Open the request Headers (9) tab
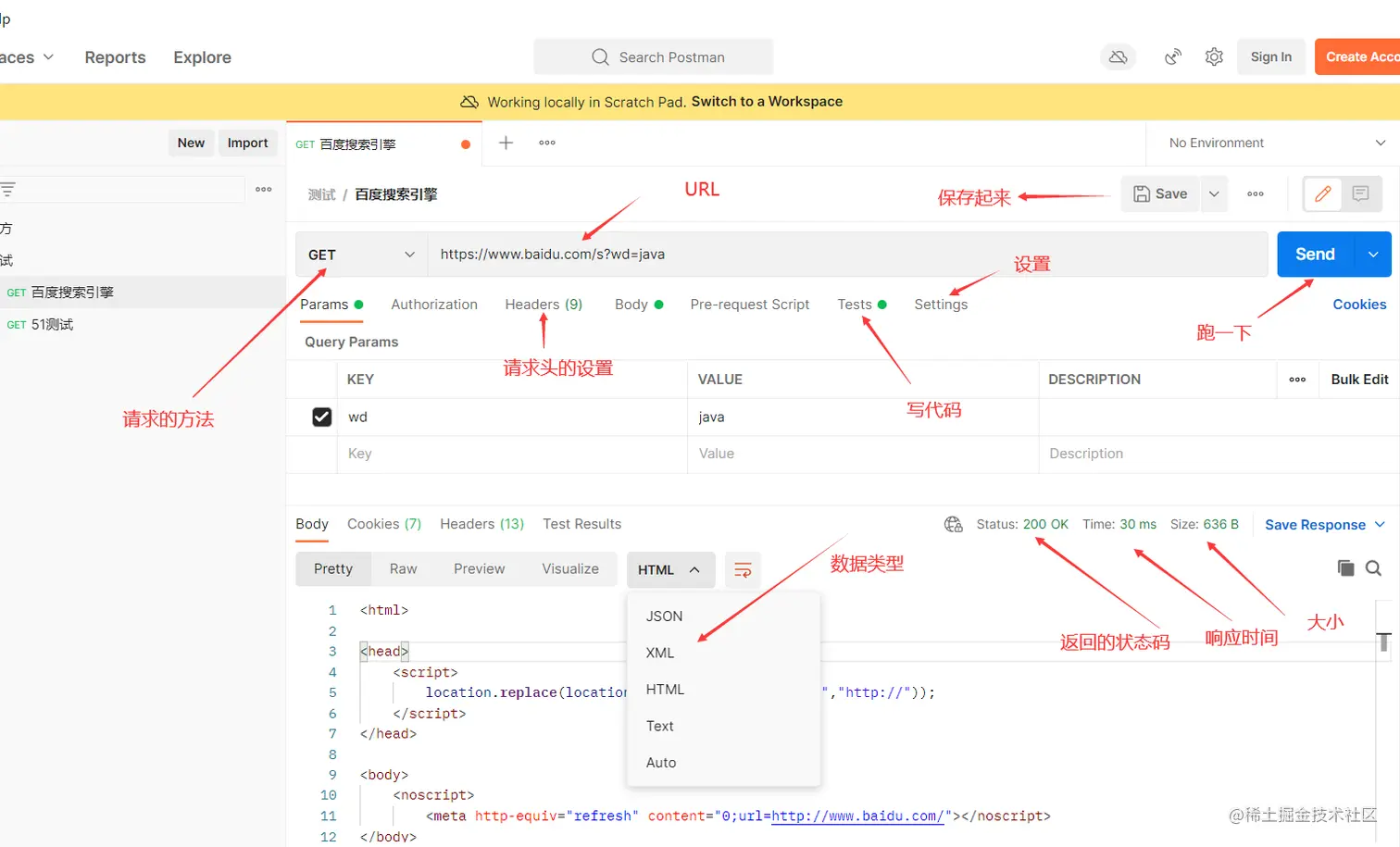1400x847 pixels. point(544,305)
